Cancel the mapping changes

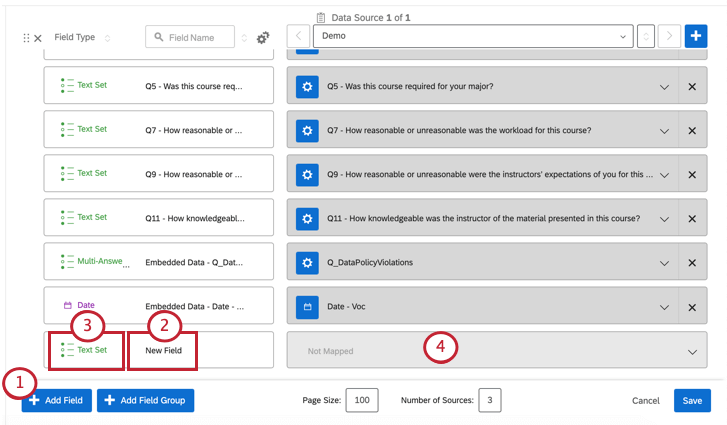[646, 401]
